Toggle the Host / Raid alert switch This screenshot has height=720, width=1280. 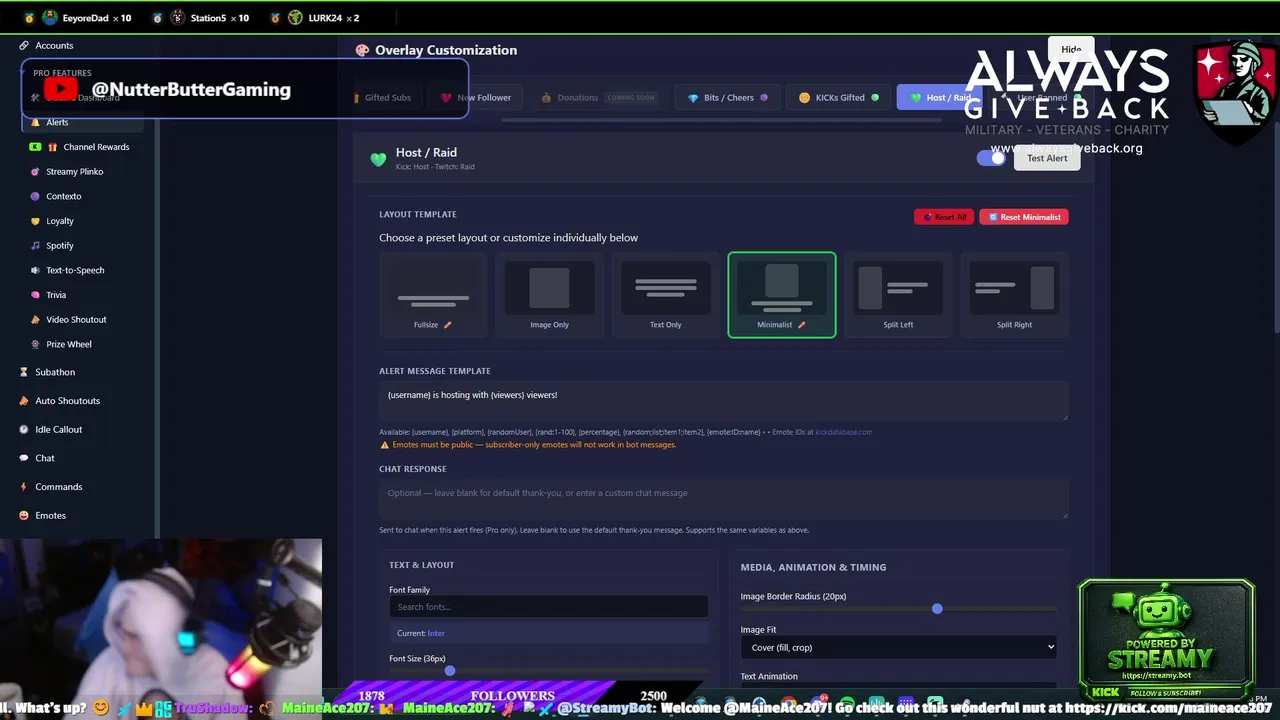coord(991,158)
